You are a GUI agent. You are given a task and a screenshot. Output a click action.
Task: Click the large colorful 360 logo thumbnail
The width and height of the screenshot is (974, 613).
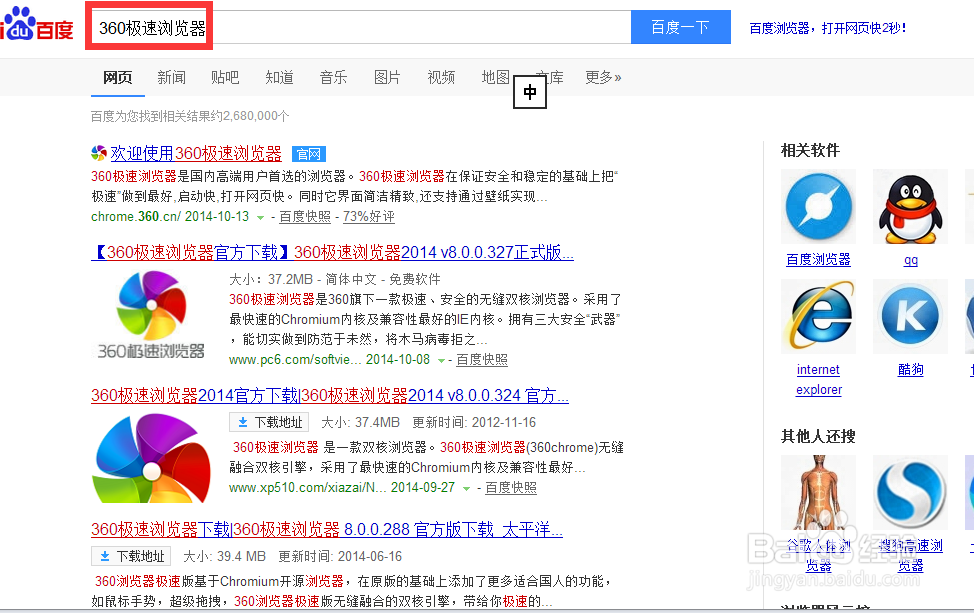pos(151,458)
